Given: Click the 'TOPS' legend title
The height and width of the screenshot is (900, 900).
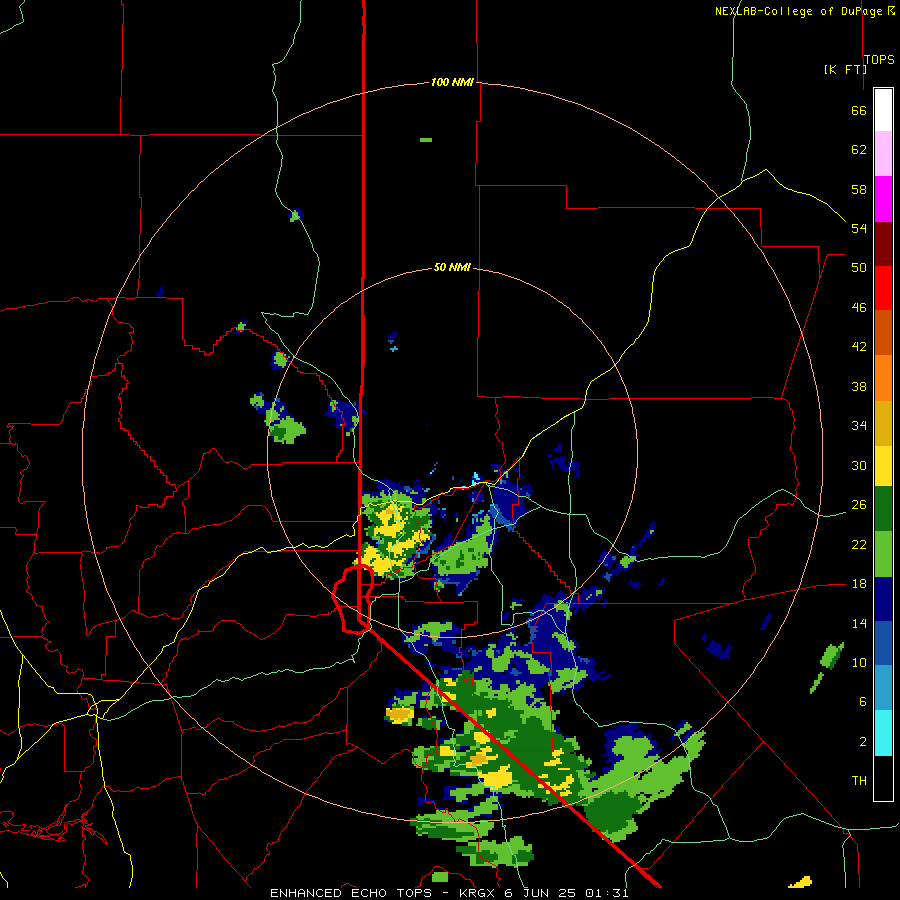Looking at the screenshot, I should [879, 60].
